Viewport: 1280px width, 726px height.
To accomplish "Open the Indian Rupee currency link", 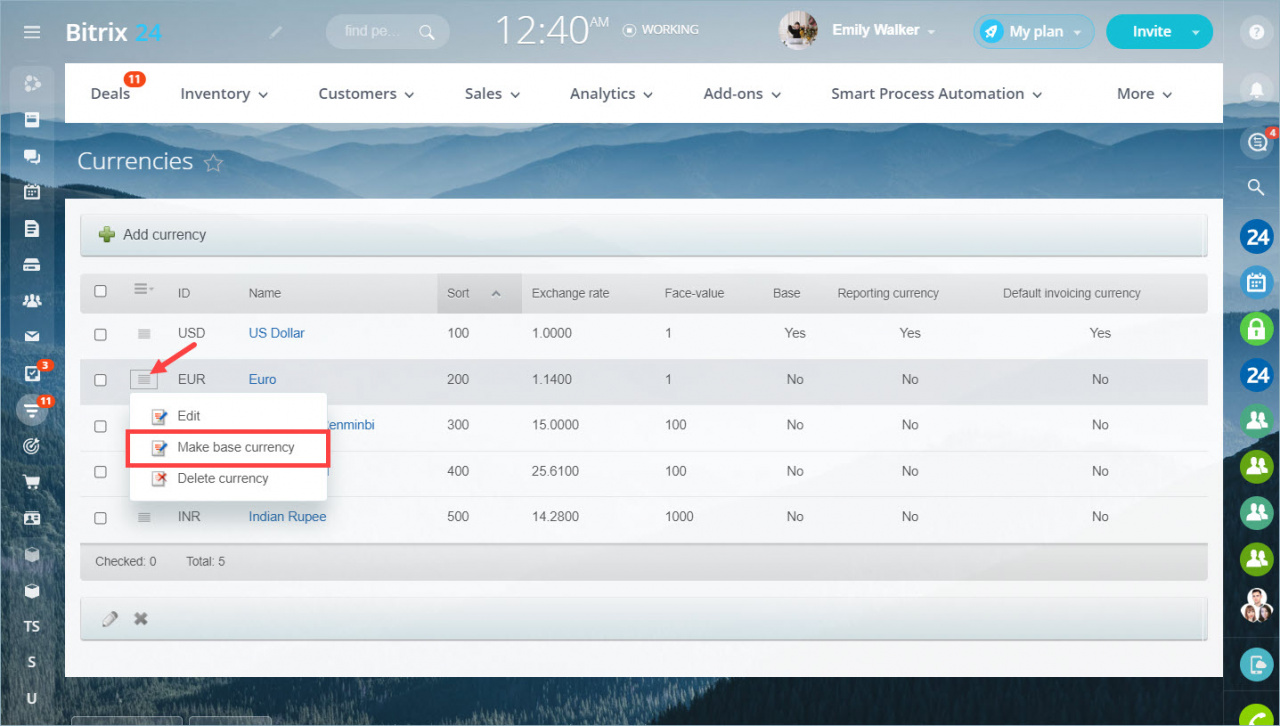I will tap(287, 517).
